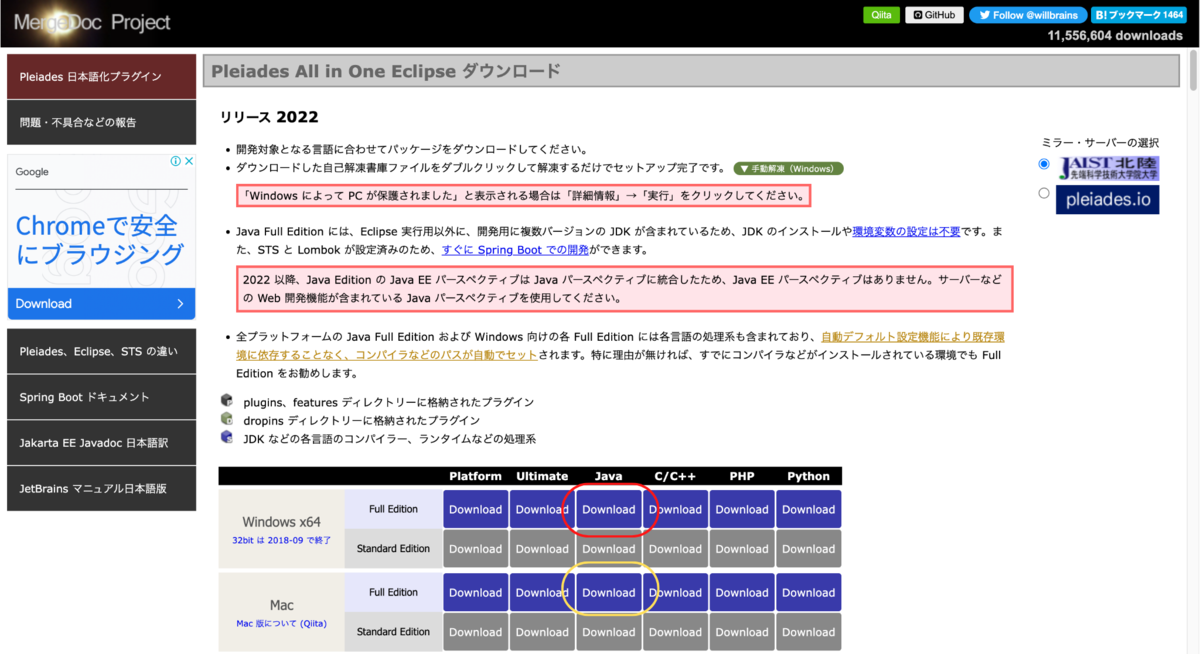Open 環境変数の設定は不要 link
Screen dimensions: 1200x654
(x=906, y=232)
